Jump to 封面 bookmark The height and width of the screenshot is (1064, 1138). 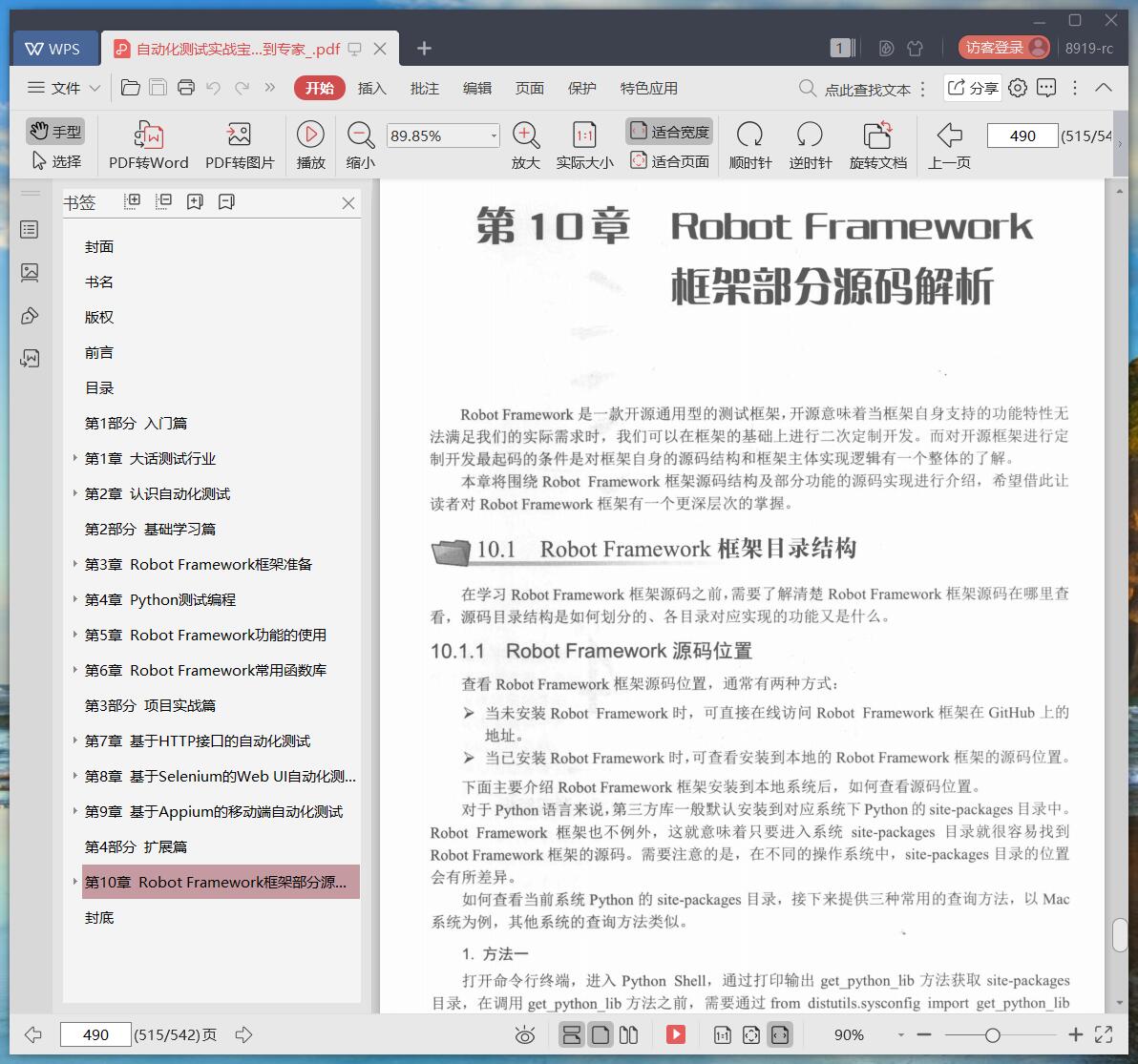[99, 246]
